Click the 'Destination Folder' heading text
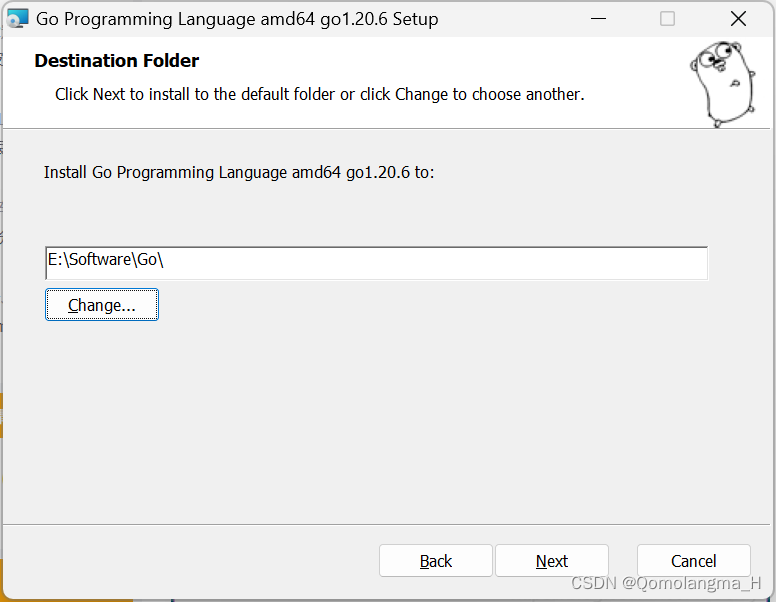The width and height of the screenshot is (776, 602). [117, 60]
